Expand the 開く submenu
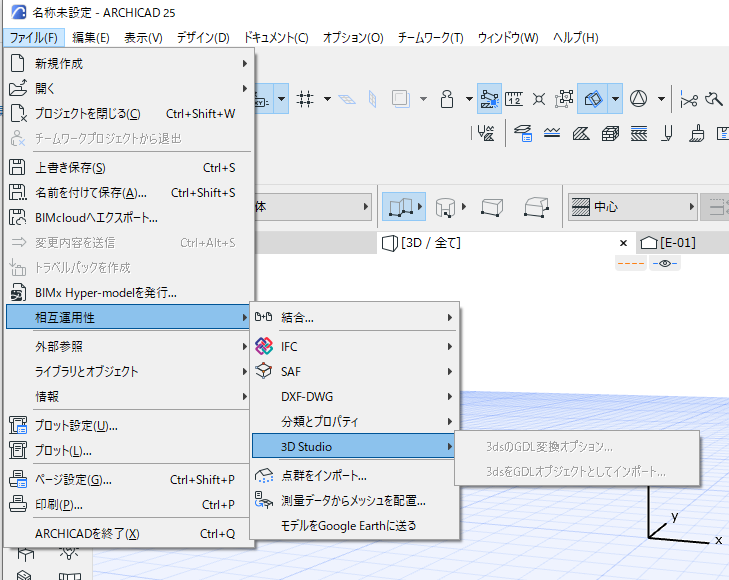The width and height of the screenshot is (729, 580). [129, 88]
